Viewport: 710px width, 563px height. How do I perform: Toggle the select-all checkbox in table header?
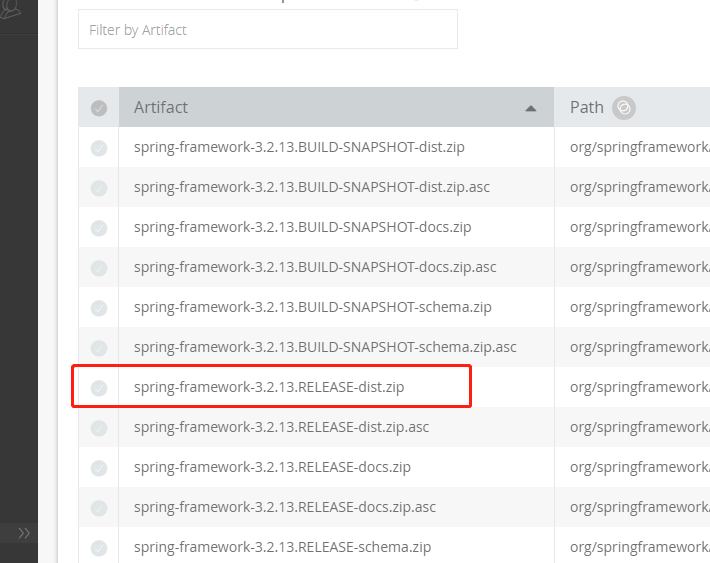point(99,108)
